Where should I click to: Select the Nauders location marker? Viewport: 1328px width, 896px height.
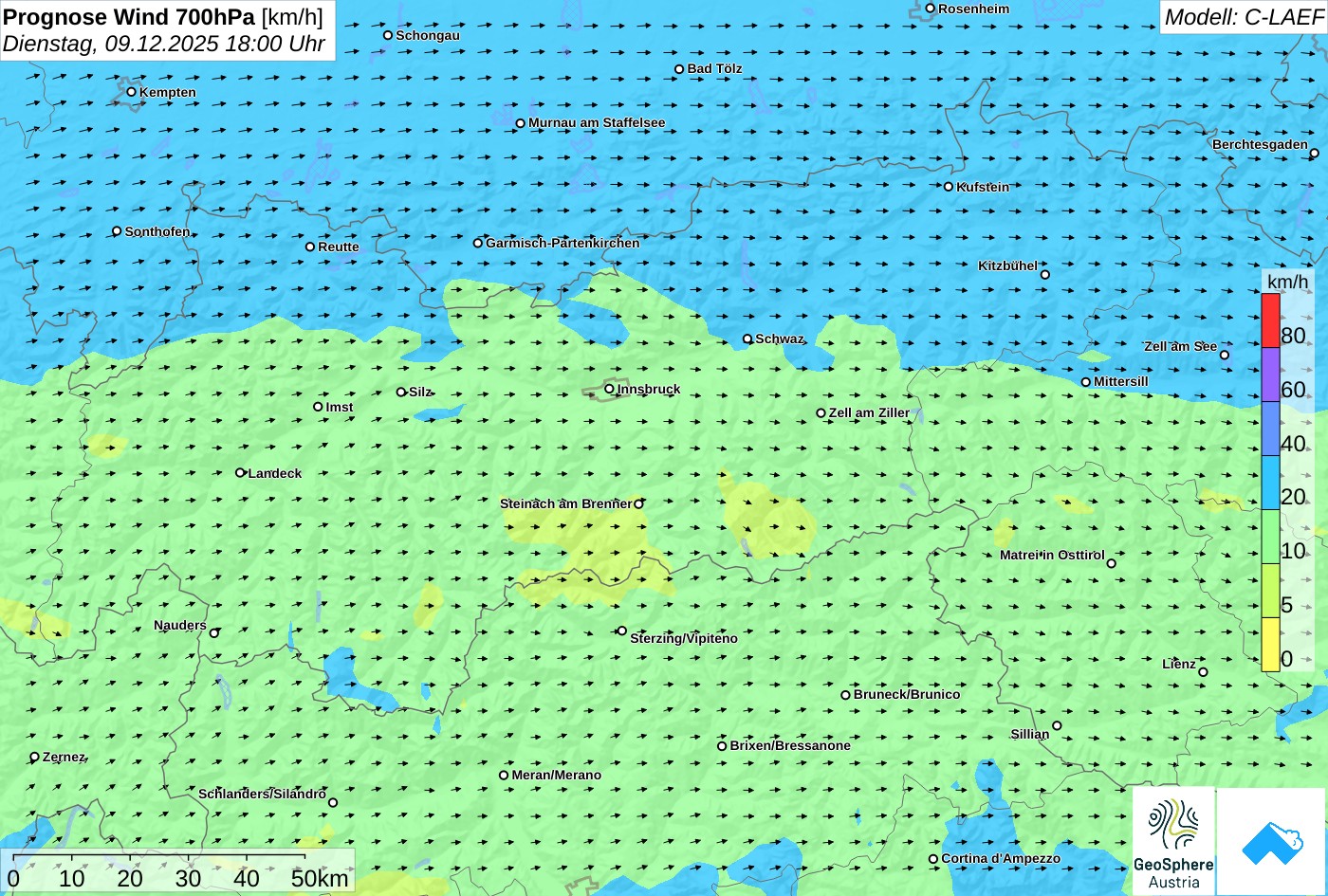click(213, 633)
